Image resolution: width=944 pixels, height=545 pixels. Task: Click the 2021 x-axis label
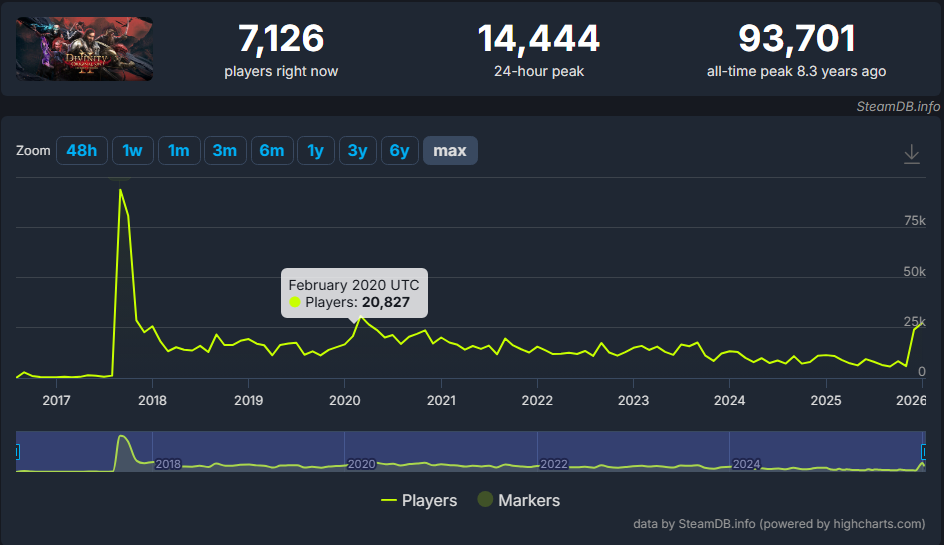click(x=441, y=400)
